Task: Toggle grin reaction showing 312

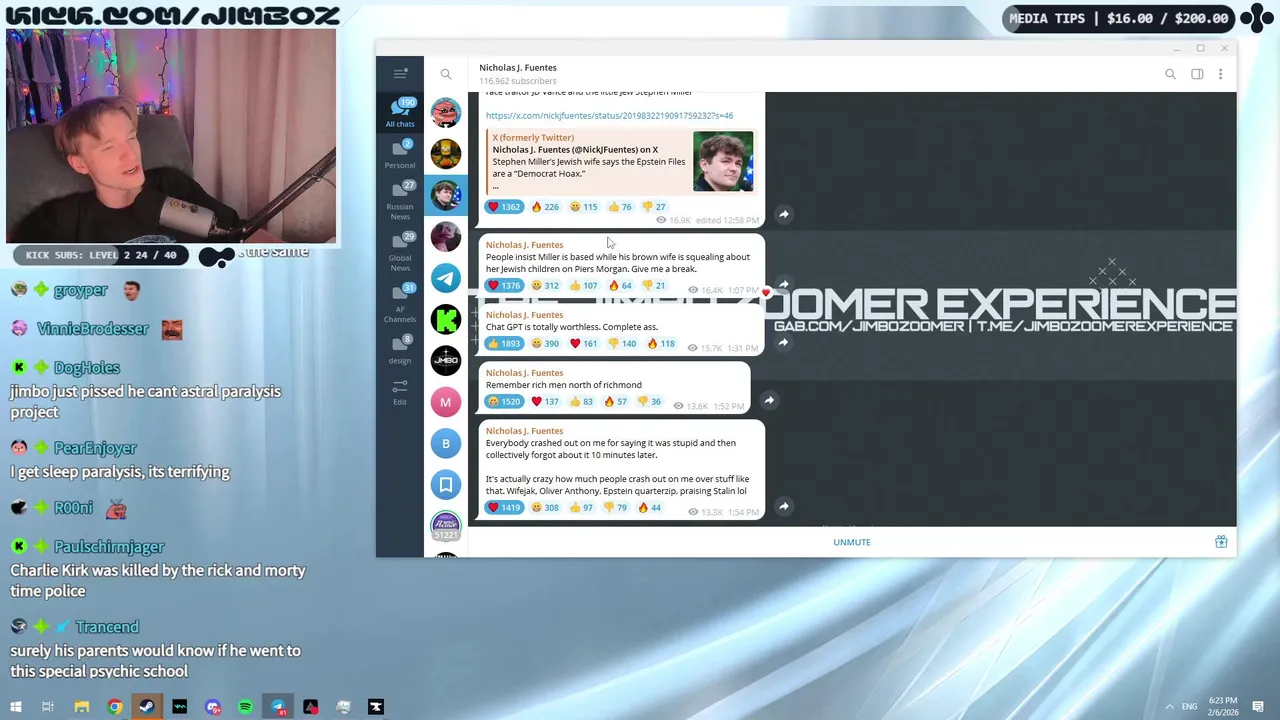Action: click(x=545, y=286)
